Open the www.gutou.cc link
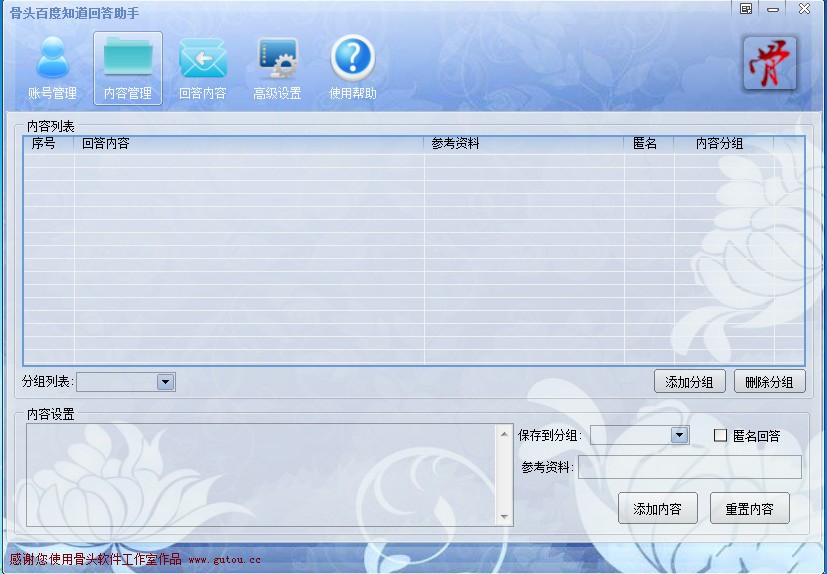The image size is (827, 574). click(x=224, y=560)
